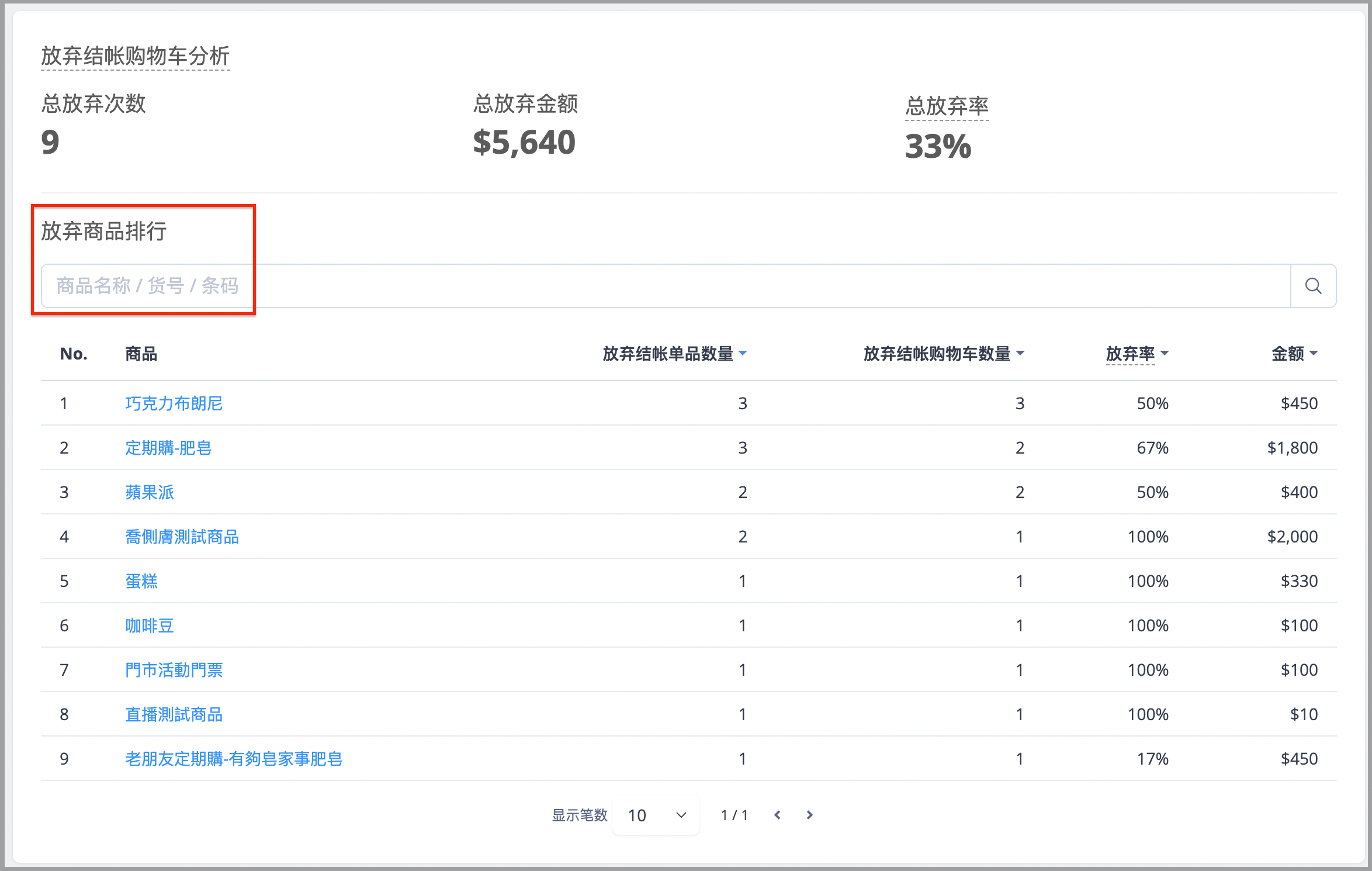Open the 显示笔数 rows dropdown
This screenshot has width=1372, height=871.
[x=656, y=815]
